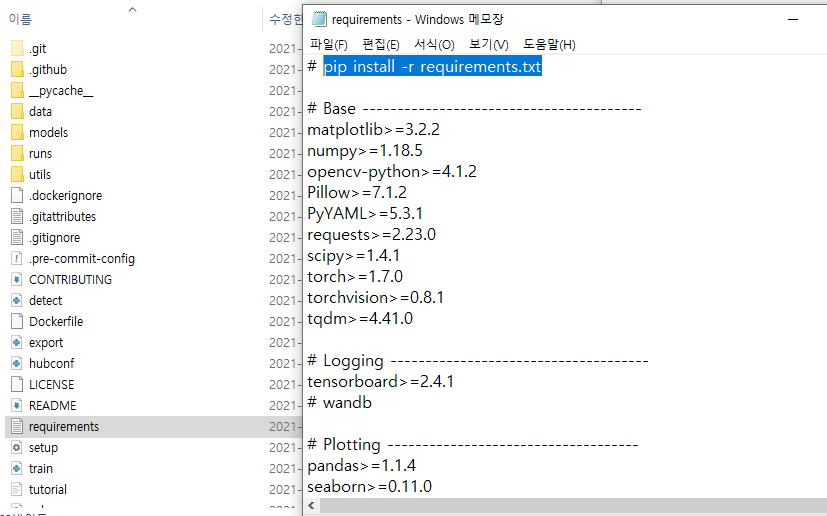
Task: Click the 수정한 date column header
Action: 285,20
